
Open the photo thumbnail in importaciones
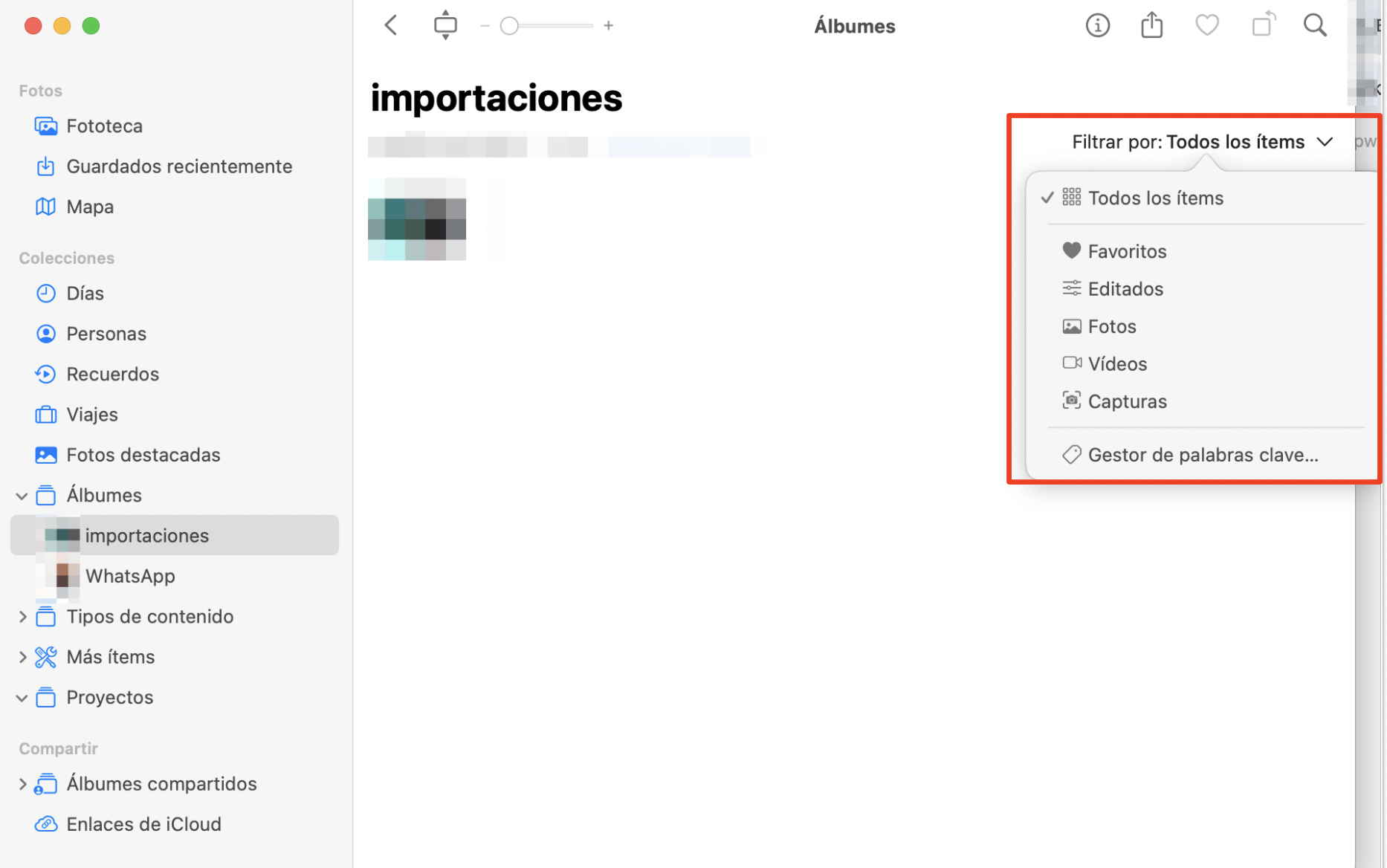tap(416, 220)
